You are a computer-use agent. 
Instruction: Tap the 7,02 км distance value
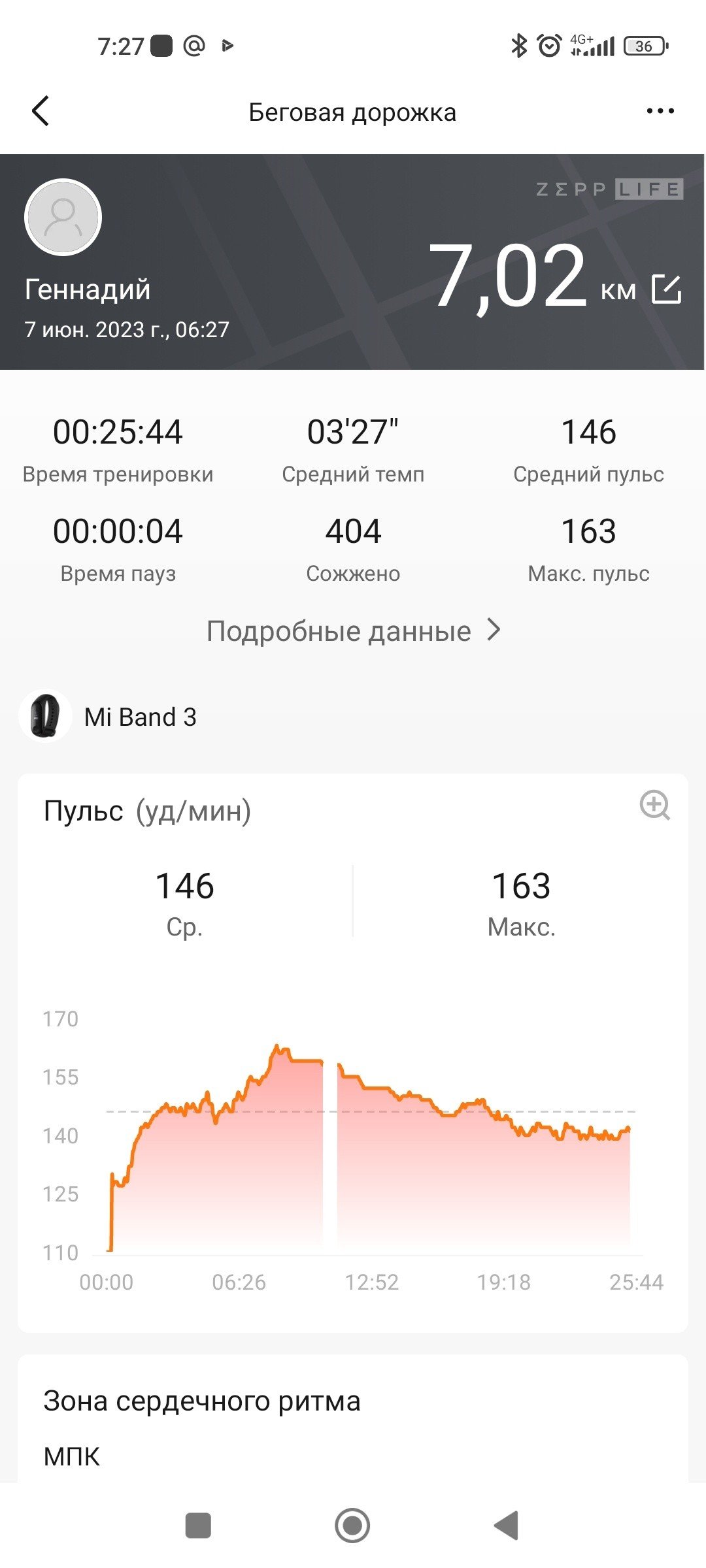531,276
